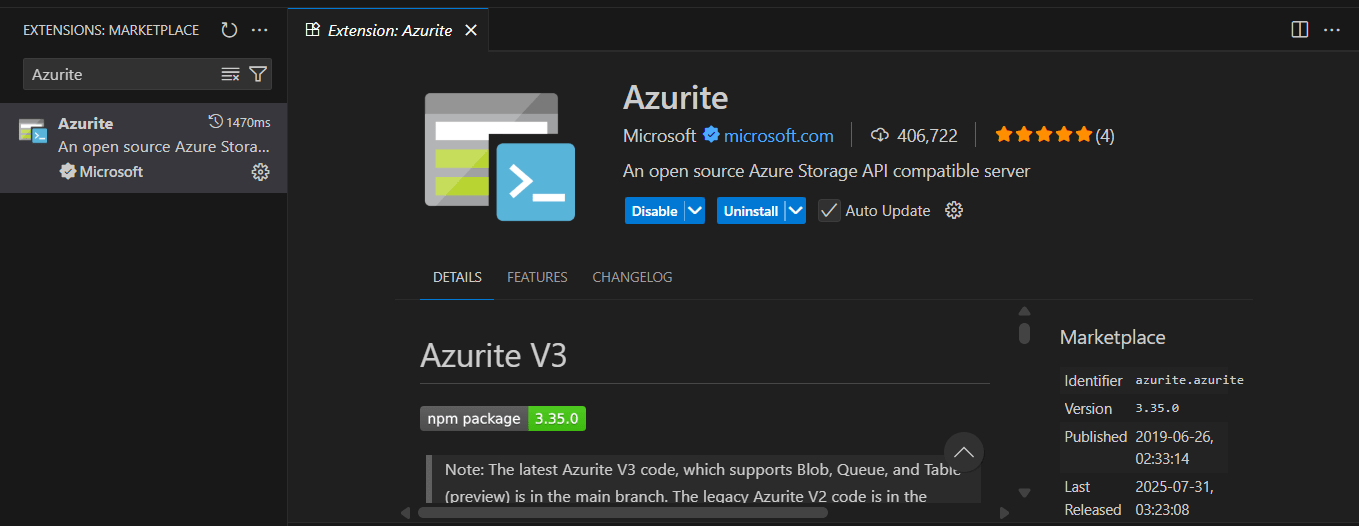Switch to the FEATURES tab
The height and width of the screenshot is (526, 1359).
[537, 277]
